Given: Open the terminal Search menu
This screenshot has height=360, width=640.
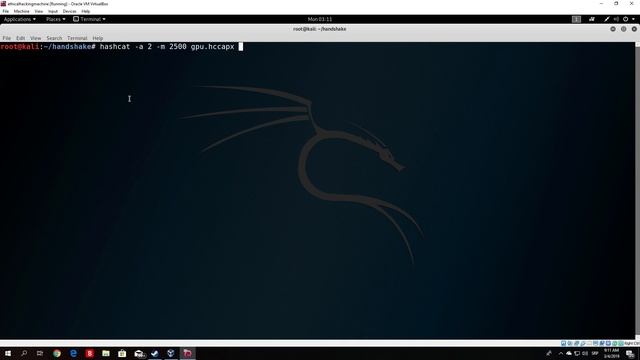Looking at the screenshot, I should click(54, 38).
